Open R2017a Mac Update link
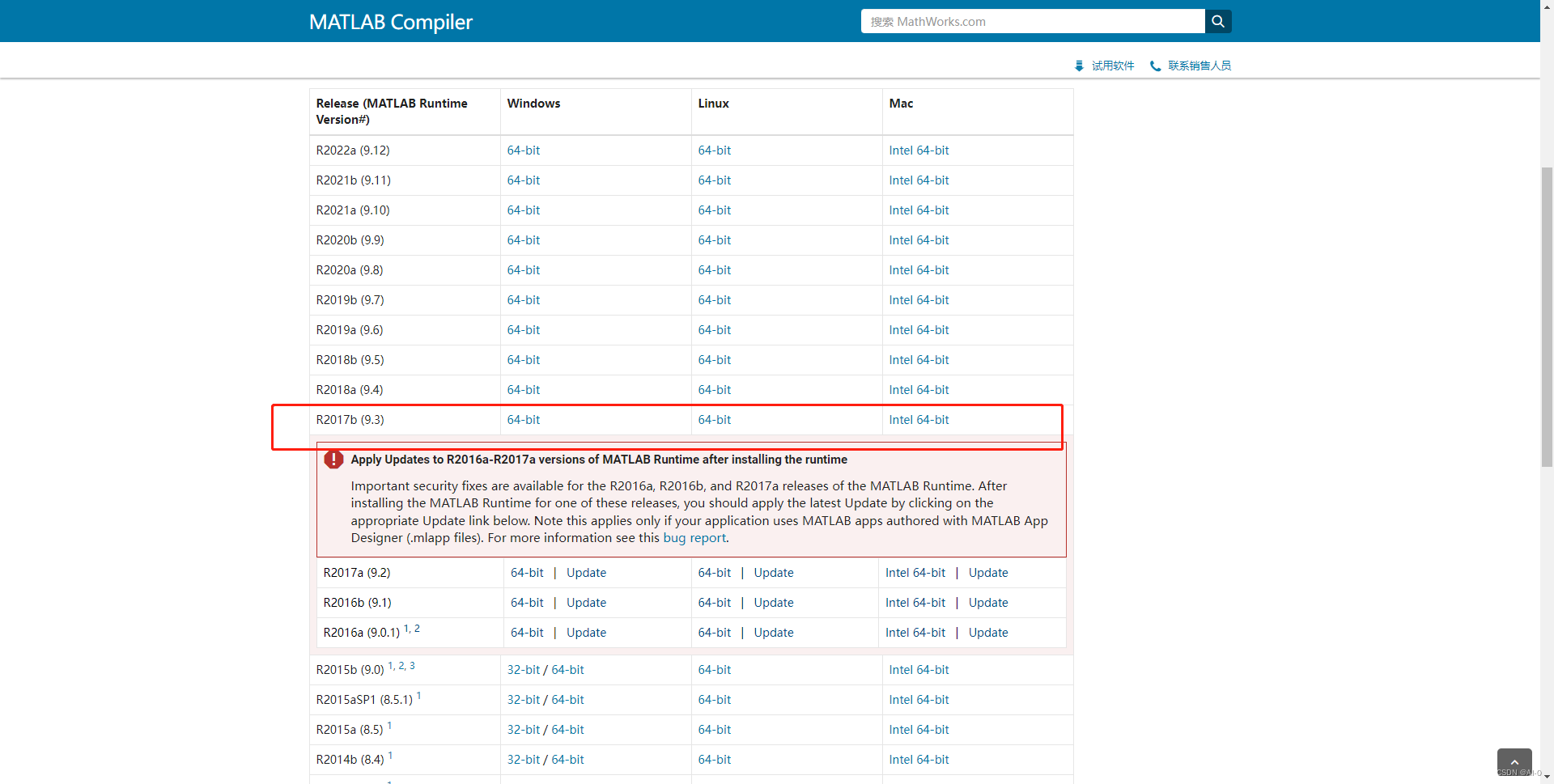 click(x=988, y=573)
